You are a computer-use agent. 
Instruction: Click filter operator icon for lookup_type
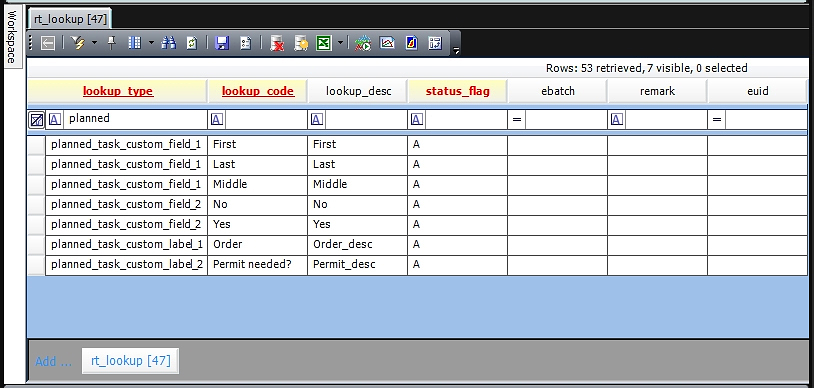(x=55, y=120)
